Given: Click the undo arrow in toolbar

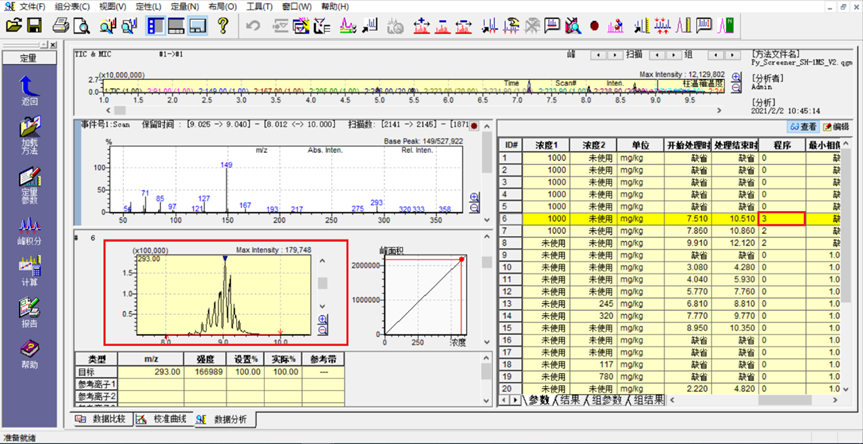Looking at the screenshot, I should [x=253, y=24].
